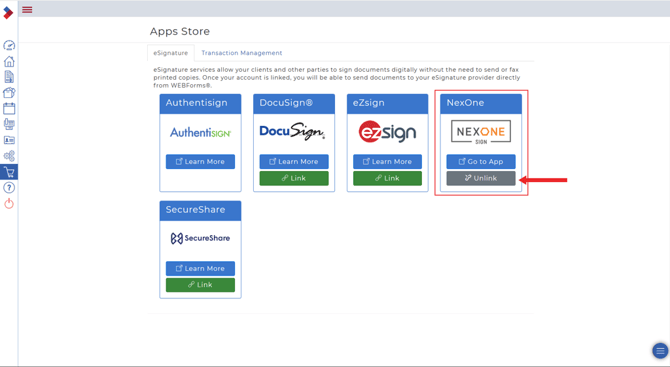
Task: Open the dashboard gauge icon in sidebar
Action: tap(9, 45)
